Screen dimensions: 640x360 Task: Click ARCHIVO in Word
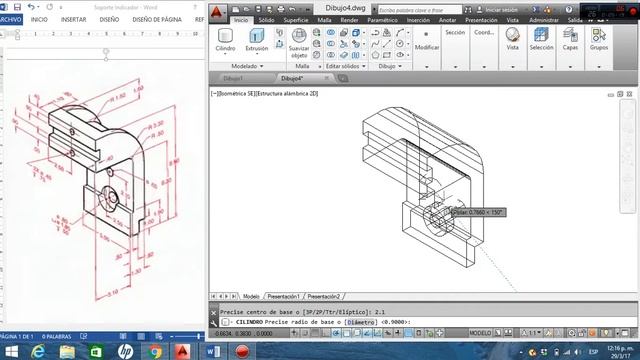pos(11,20)
